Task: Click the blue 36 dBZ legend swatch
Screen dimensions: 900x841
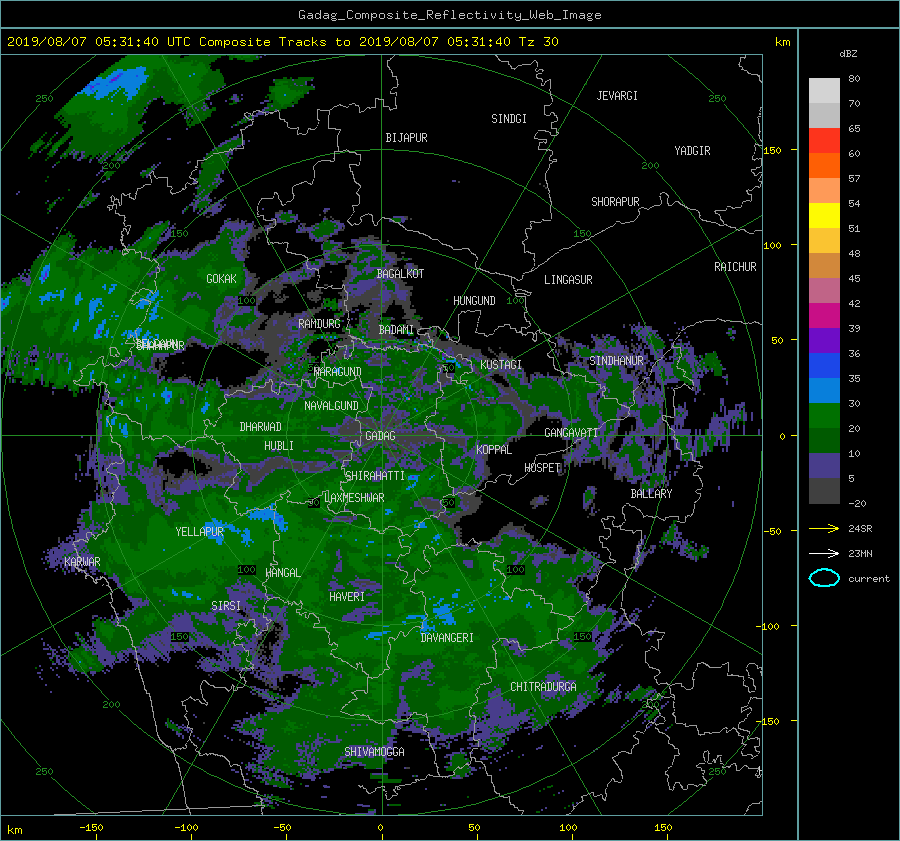Action: 824,365
